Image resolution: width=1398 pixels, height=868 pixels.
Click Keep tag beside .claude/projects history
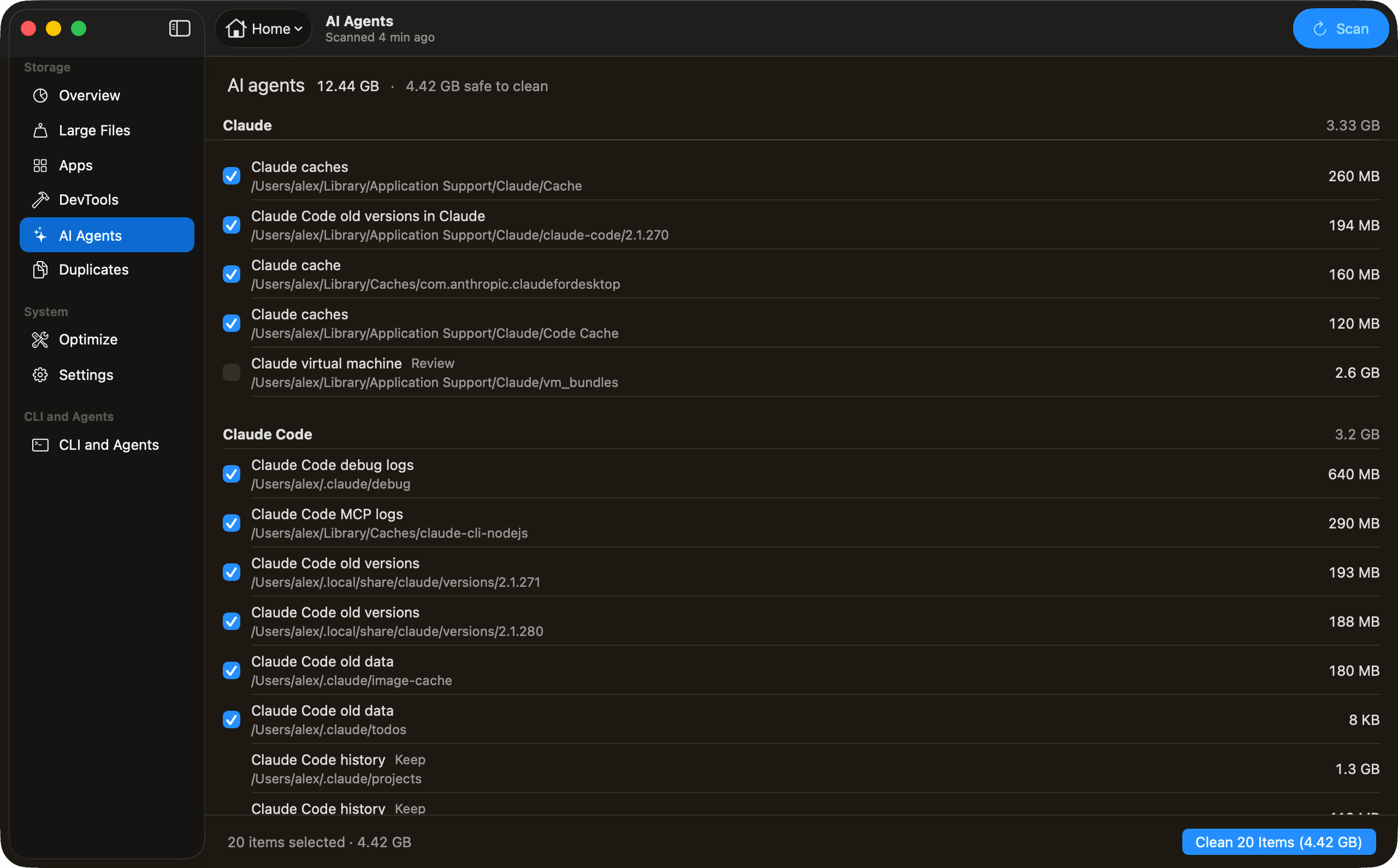click(x=410, y=760)
